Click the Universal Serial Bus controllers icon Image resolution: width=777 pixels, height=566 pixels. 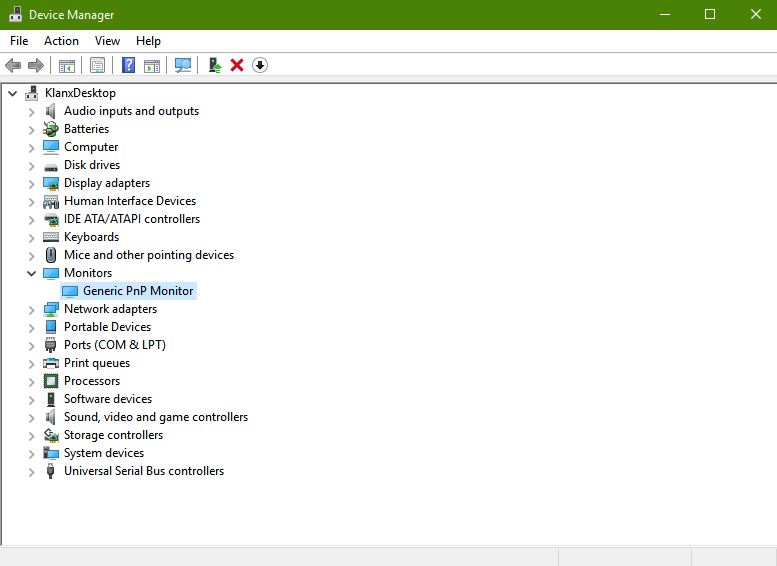50,471
